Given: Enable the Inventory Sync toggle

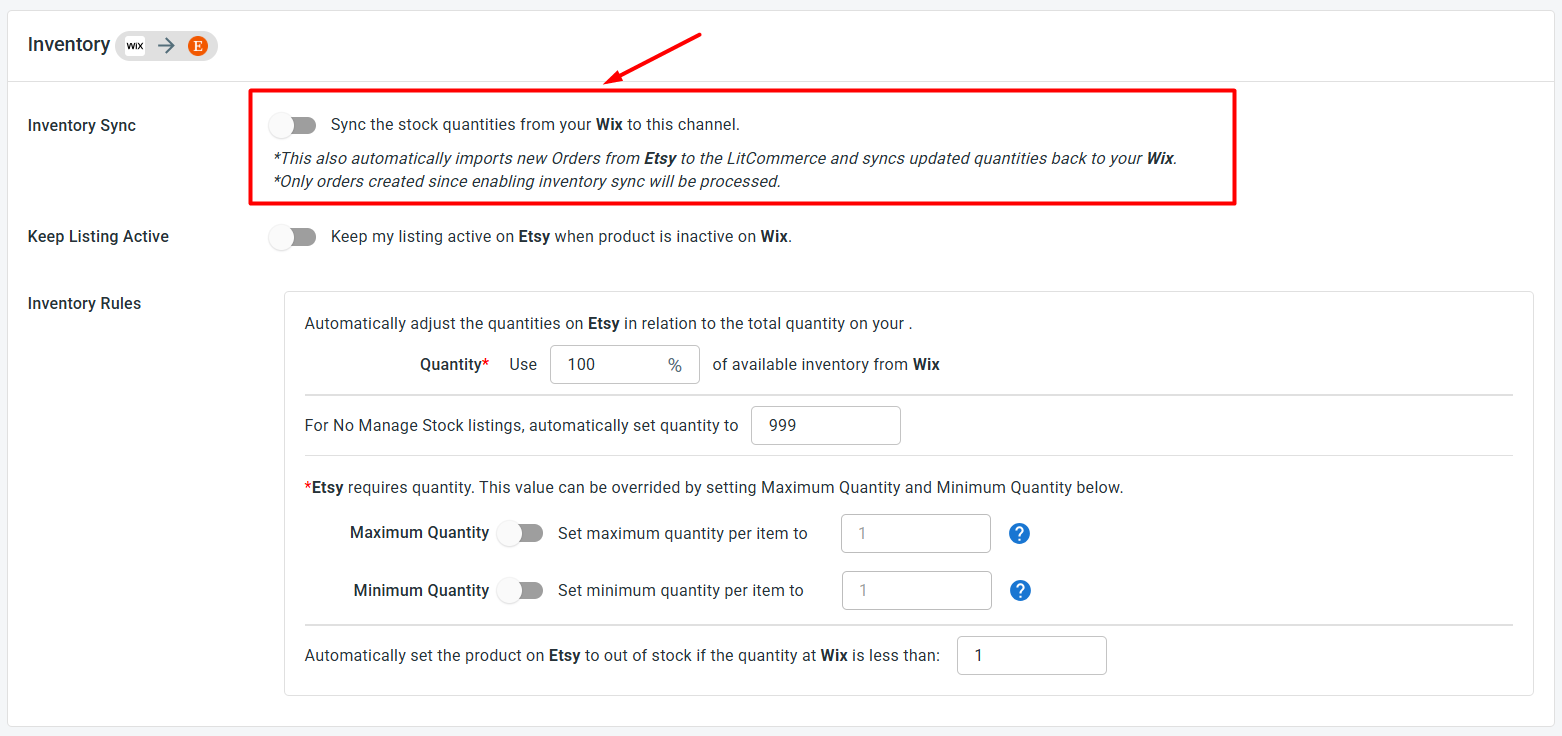Looking at the screenshot, I should click(293, 125).
